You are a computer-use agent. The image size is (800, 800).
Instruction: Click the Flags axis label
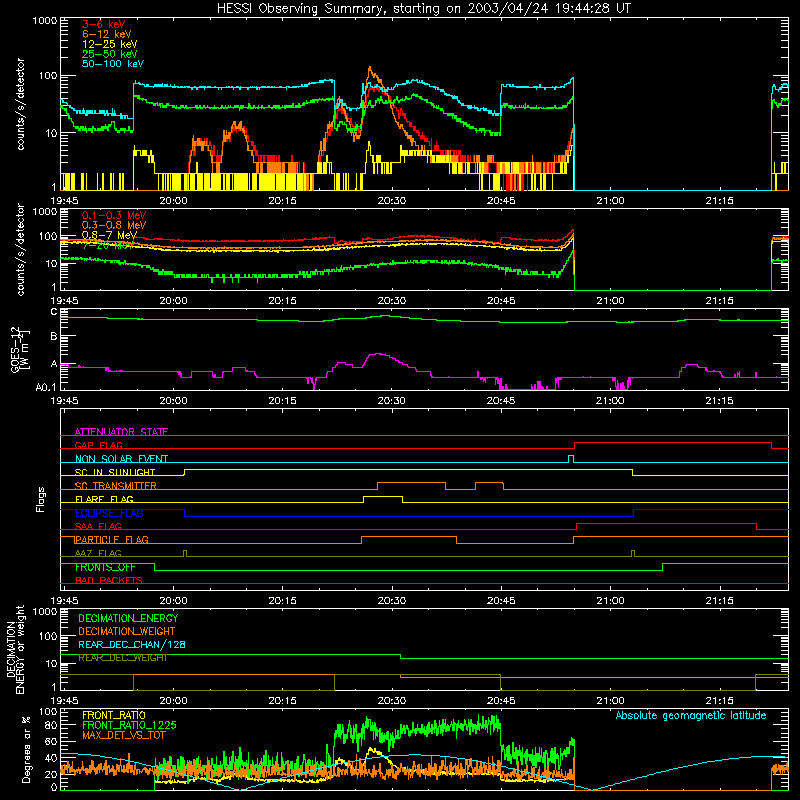coord(41,499)
